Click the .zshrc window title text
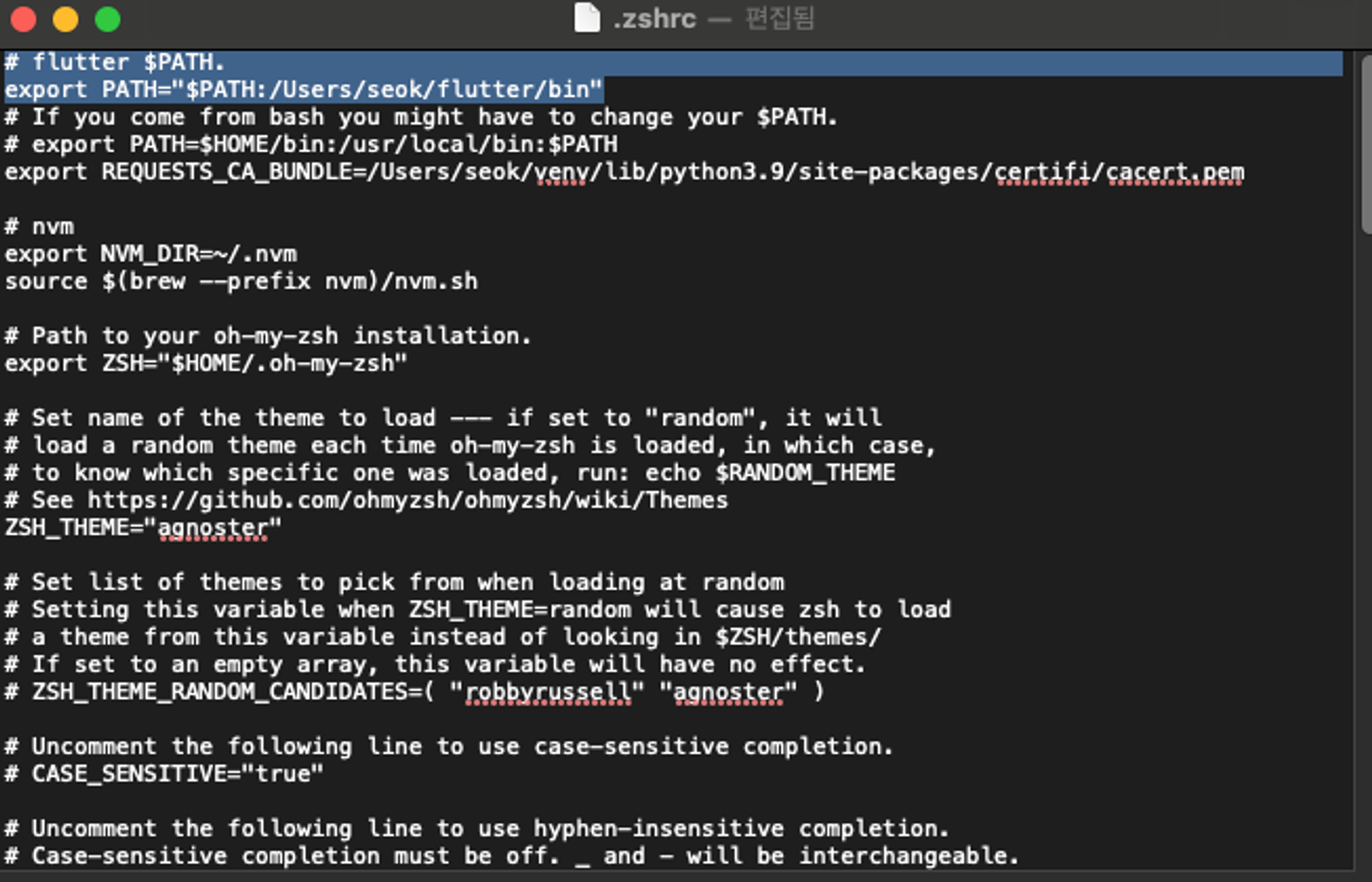The image size is (1372, 882). 655,19
